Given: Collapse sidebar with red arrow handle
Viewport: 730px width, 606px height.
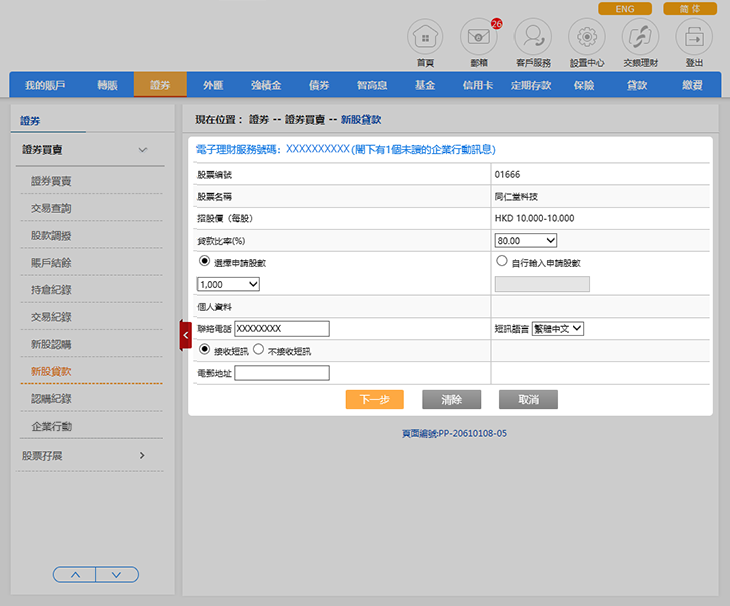Looking at the screenshot, I should 185,335.
